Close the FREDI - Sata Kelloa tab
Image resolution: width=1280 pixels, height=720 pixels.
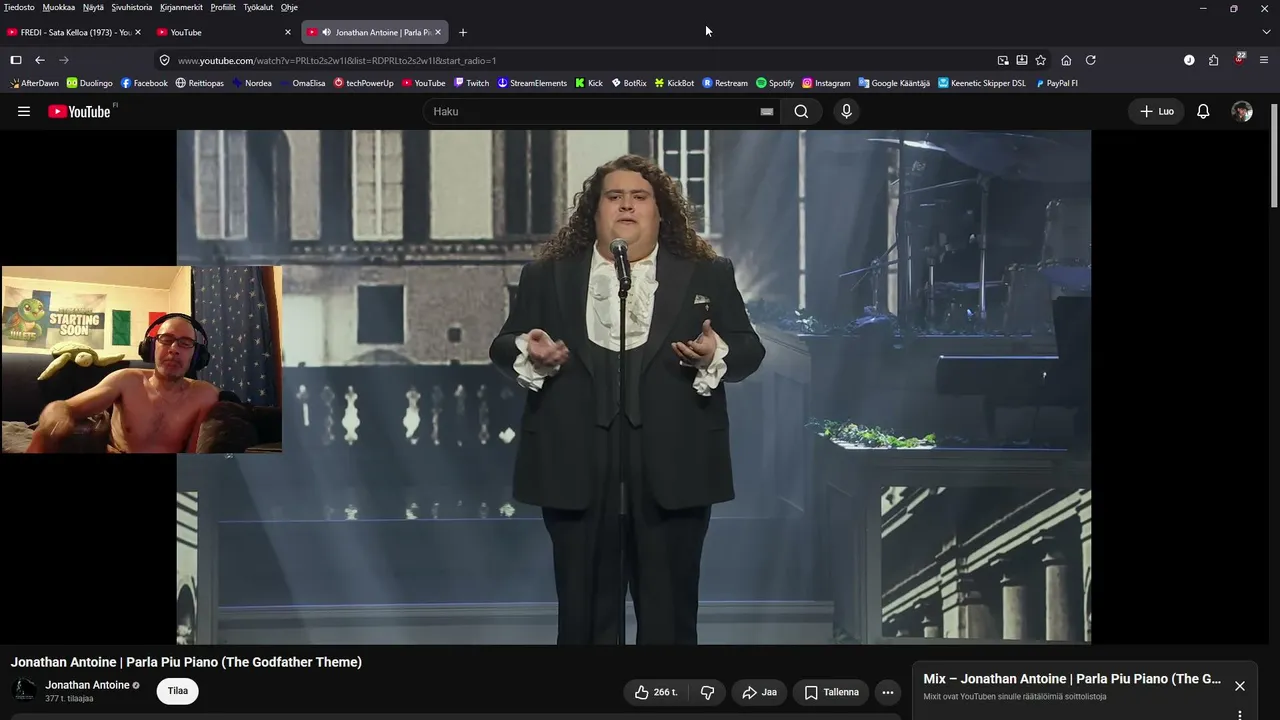(x=137, y=32)
